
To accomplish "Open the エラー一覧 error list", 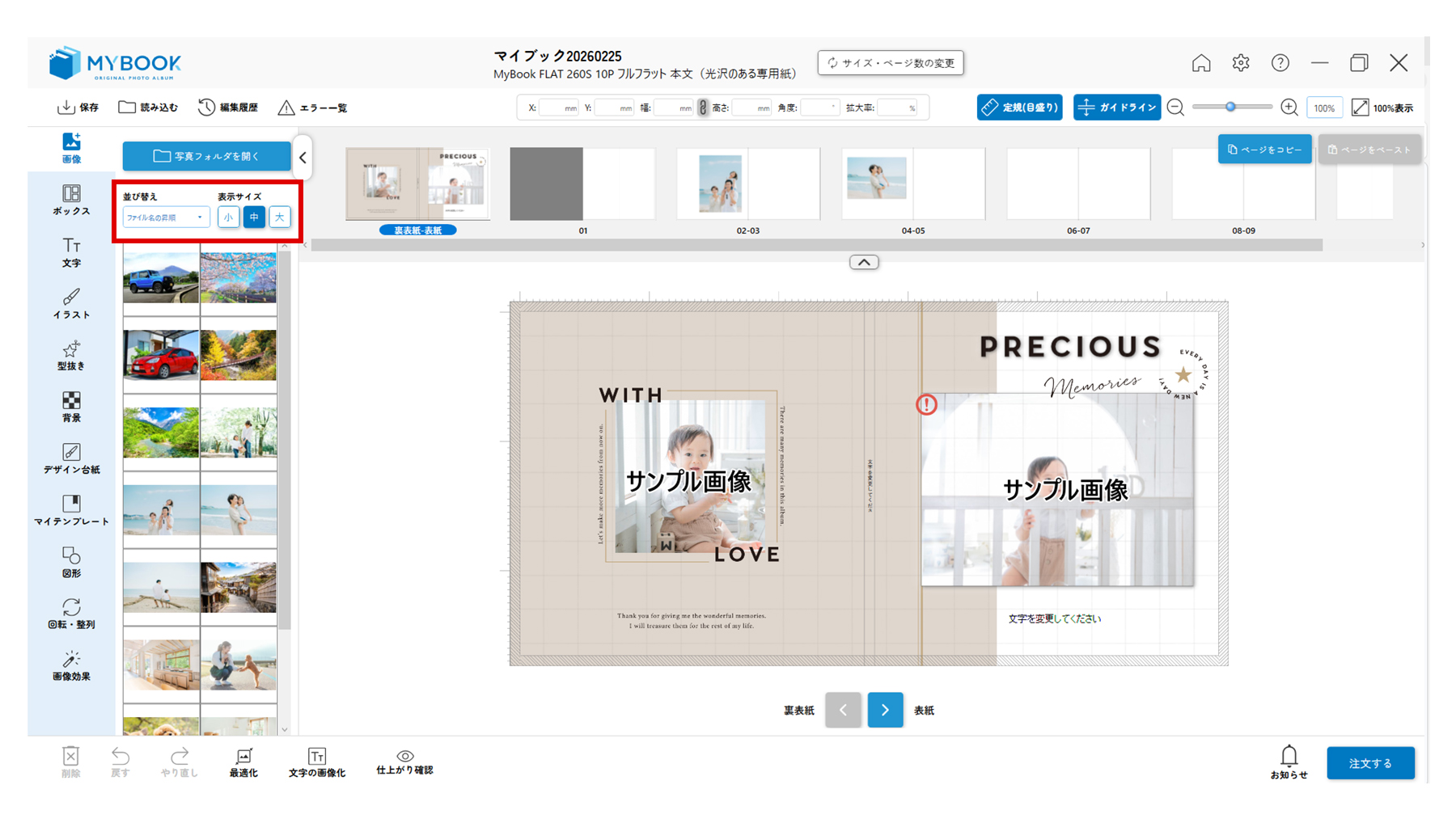I will 312,108.
